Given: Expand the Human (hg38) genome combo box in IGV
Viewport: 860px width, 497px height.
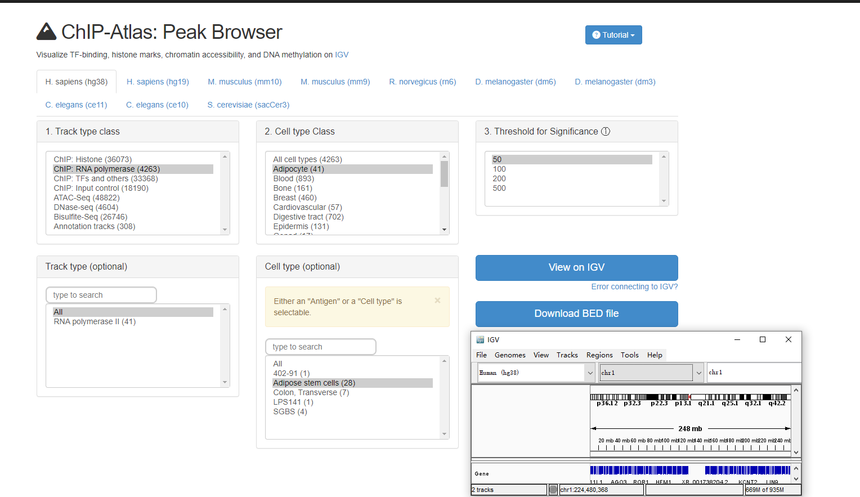Looking at the screenshot, I should [590, 373].
